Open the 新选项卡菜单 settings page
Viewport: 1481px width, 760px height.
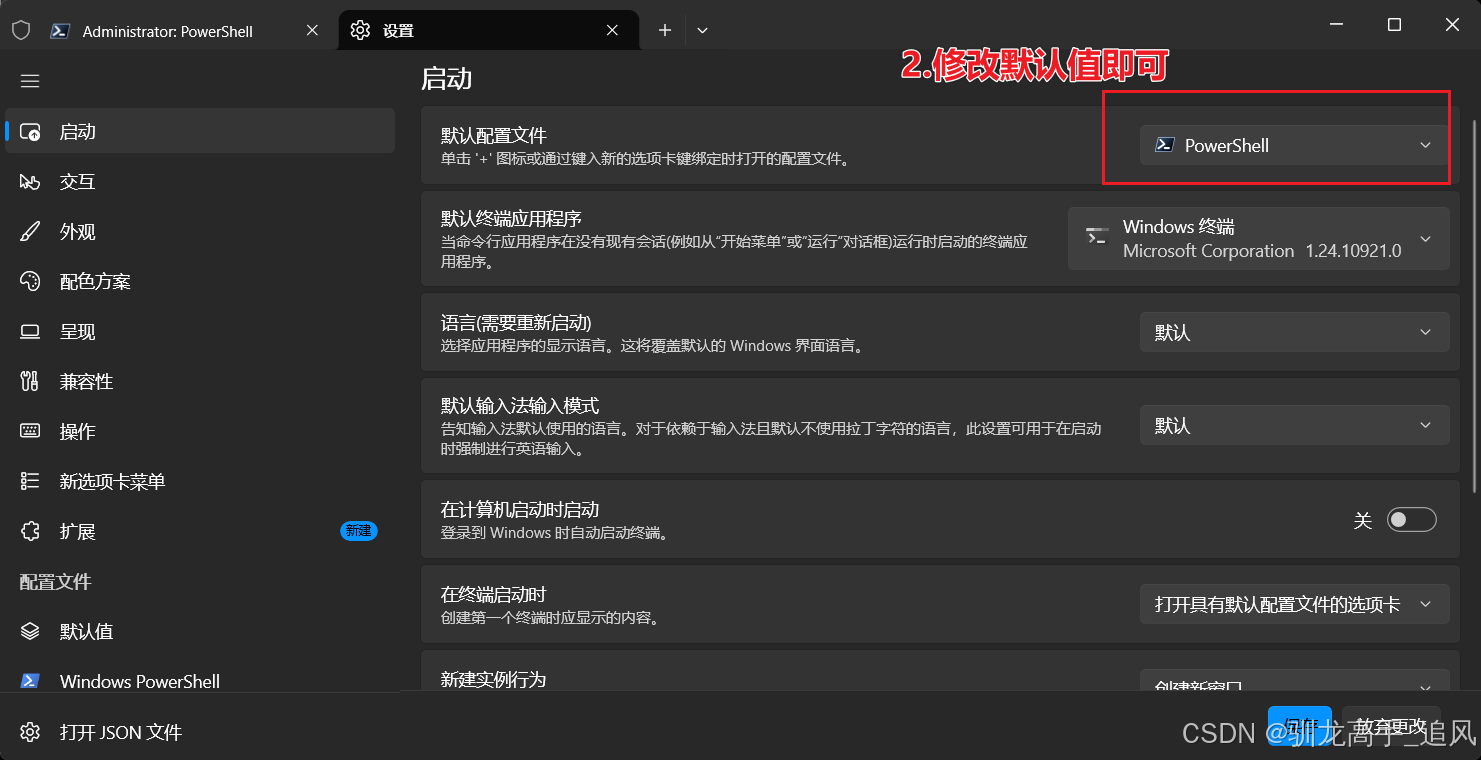click(200, 481)
